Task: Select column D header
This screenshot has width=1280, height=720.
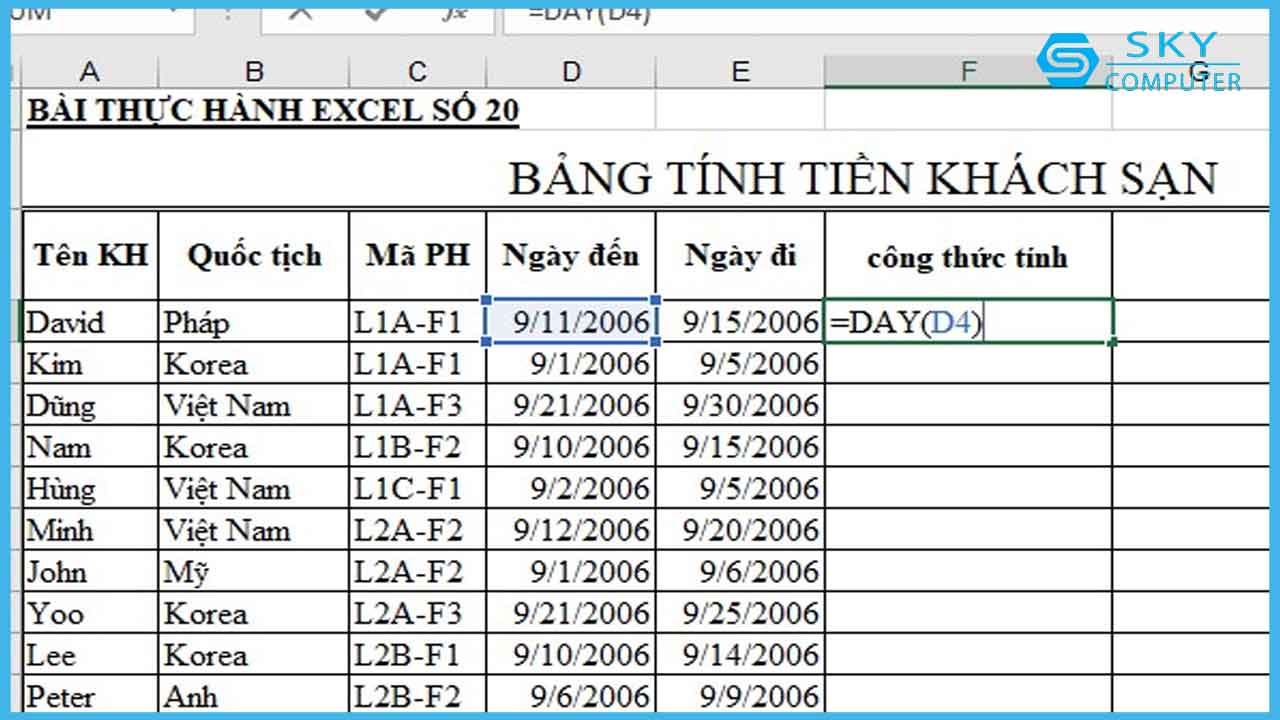Action: coord(571,71)
